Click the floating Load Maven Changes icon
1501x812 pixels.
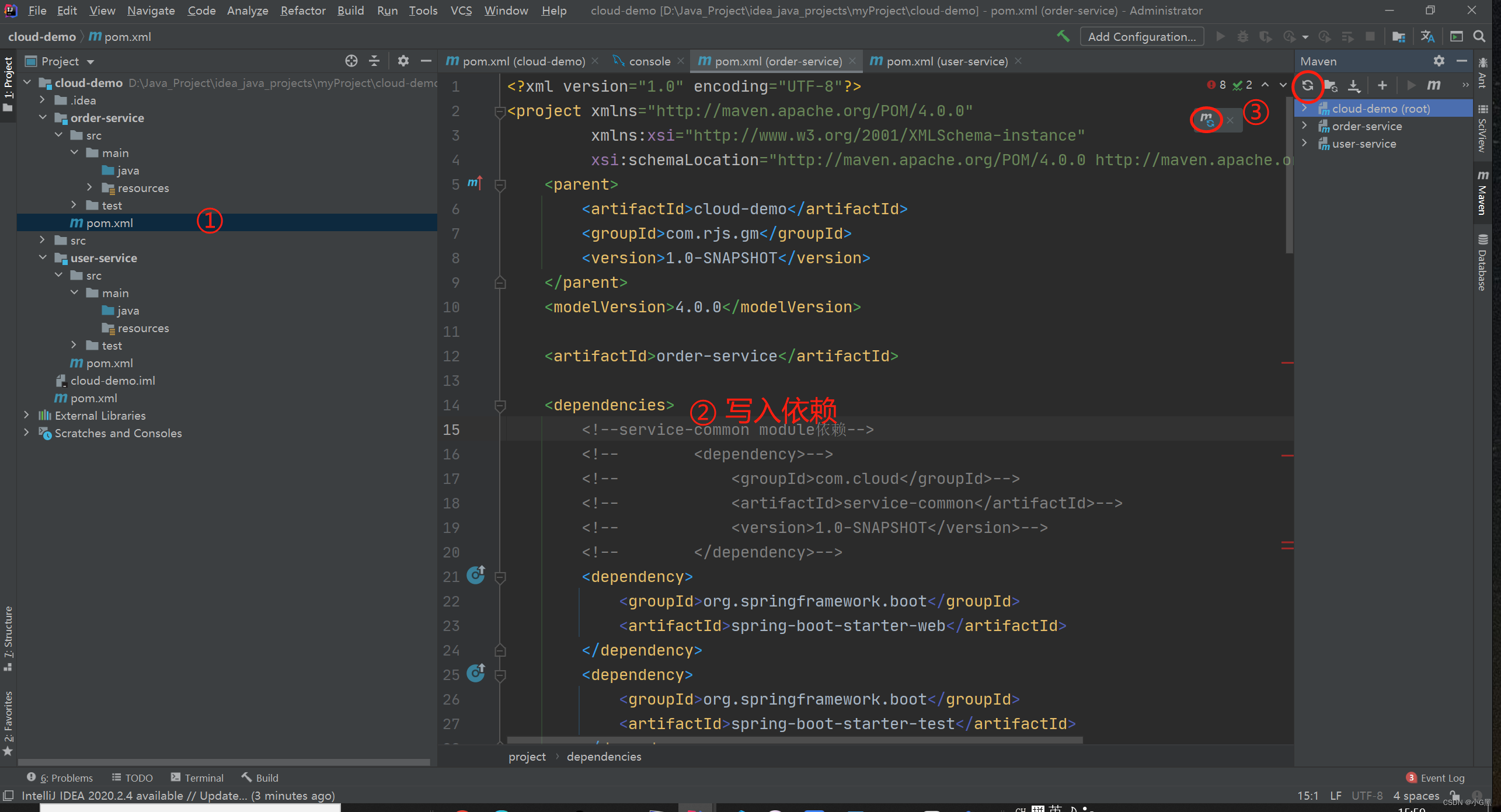pyautogui.click(x=1207, y=120)
